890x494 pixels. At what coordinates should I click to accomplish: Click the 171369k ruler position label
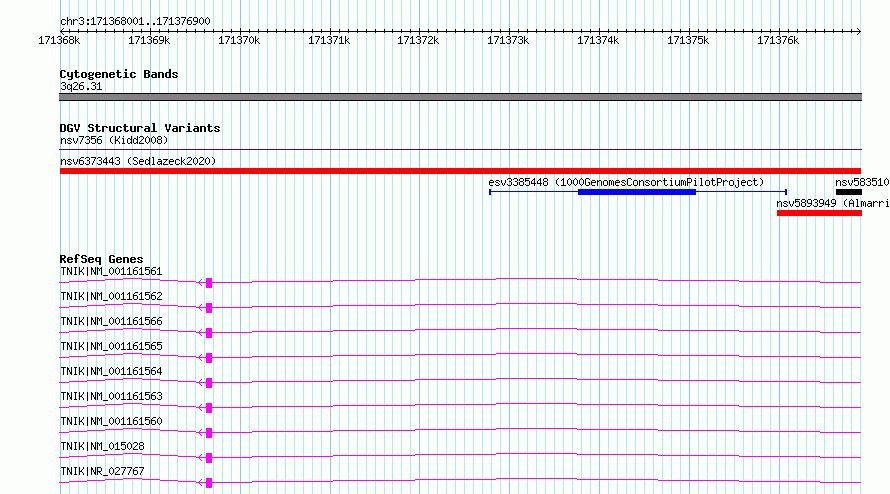tap(149, 40)
